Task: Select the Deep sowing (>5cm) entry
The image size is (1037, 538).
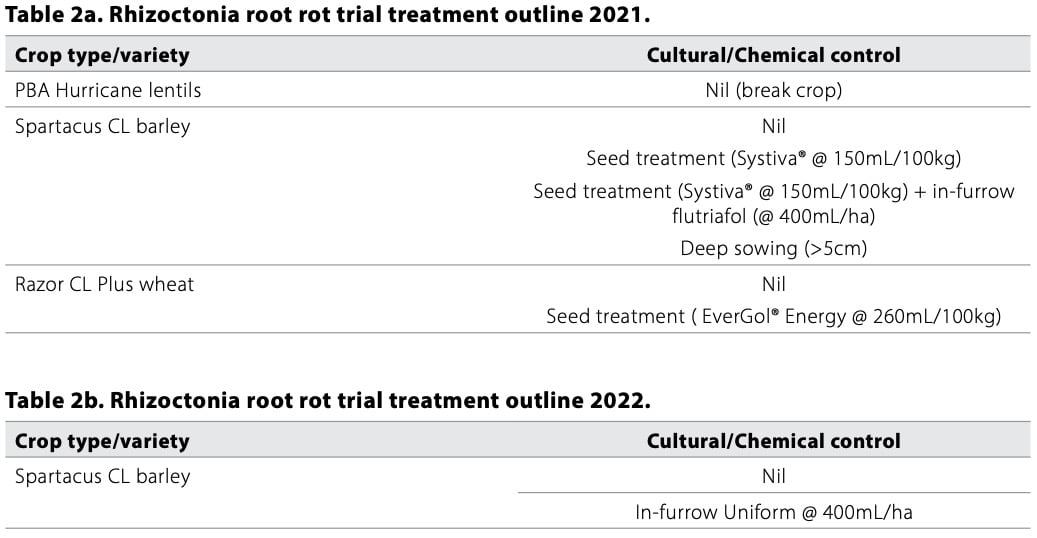Action: coord(773,248)
